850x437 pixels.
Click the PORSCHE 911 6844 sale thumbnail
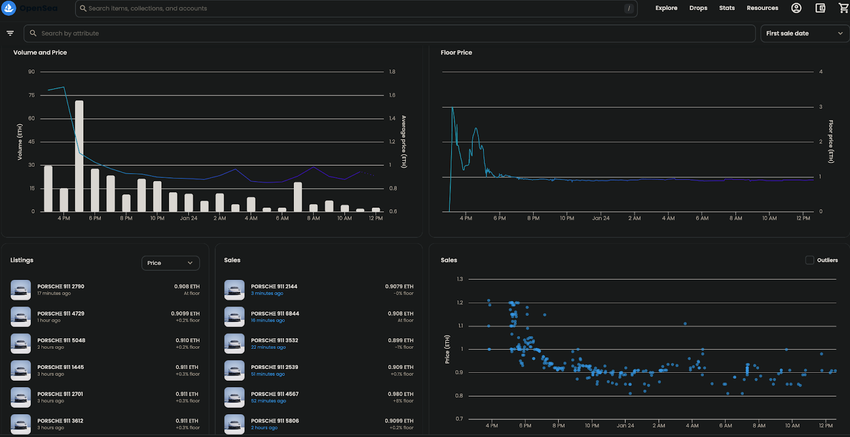click(x=236, y=316)
